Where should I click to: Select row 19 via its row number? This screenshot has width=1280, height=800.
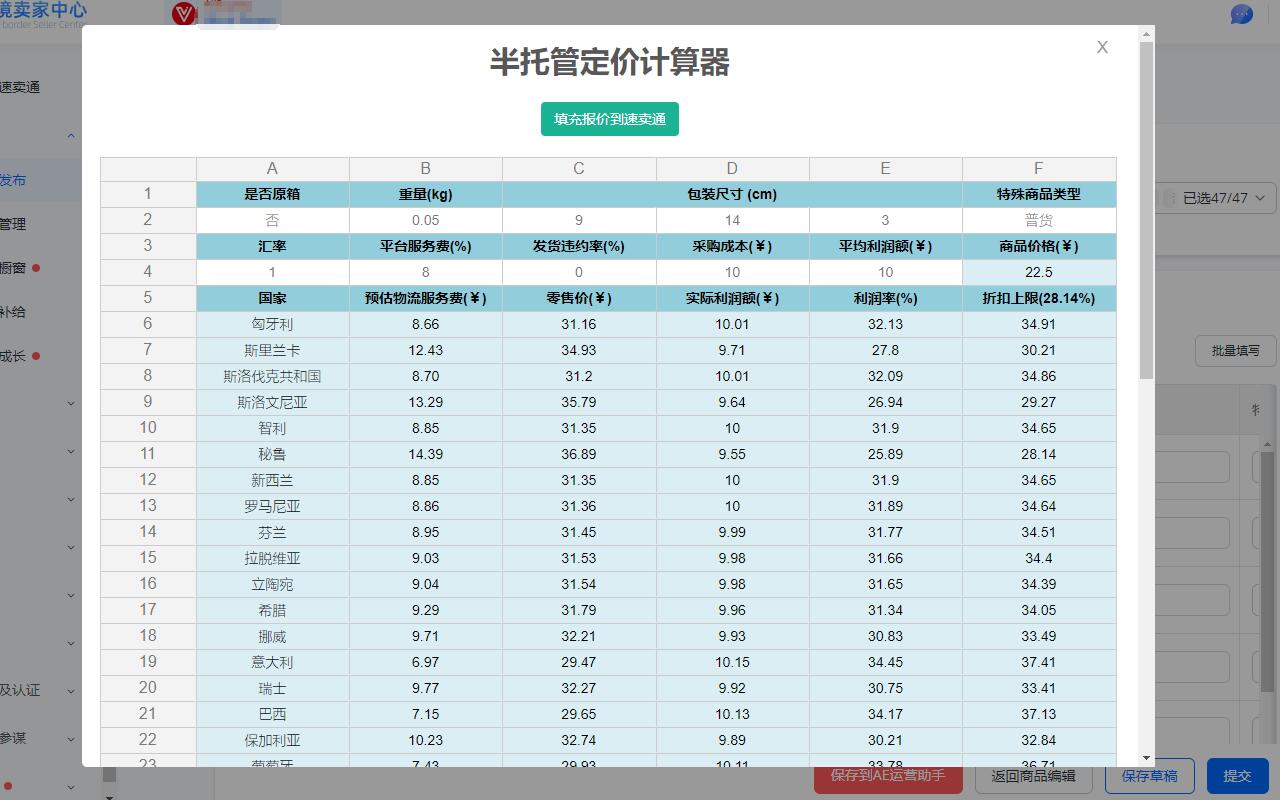pos(148,662)
